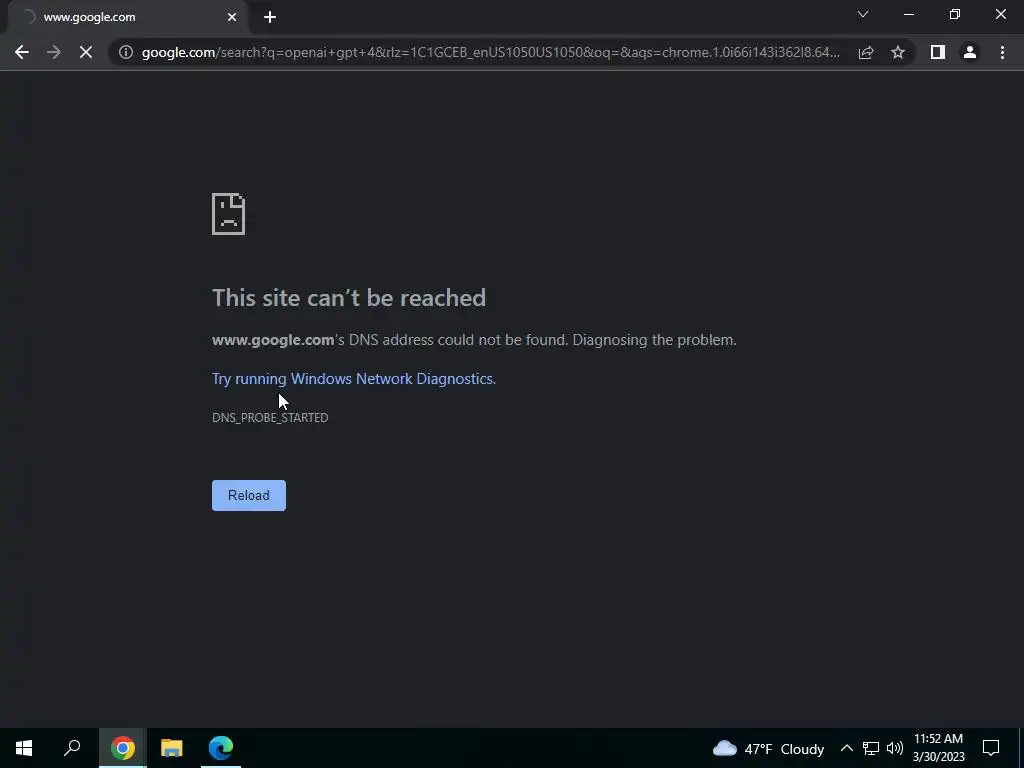Open the volume speaker tray icon
The width and height of the screenshot is (1024, 768).
[895, 748]
